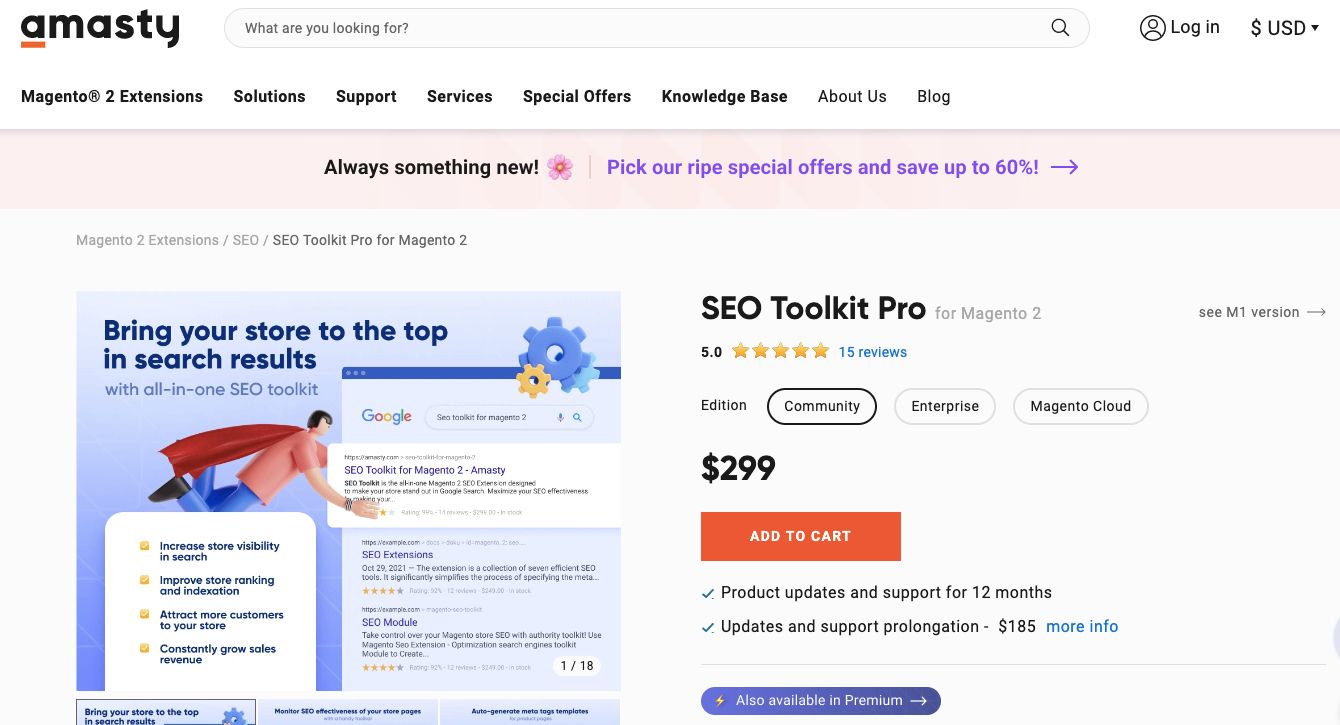This screenshot has width=1340, height=725.
Task: Click the first star in the product rating
Action: [740, 351]
